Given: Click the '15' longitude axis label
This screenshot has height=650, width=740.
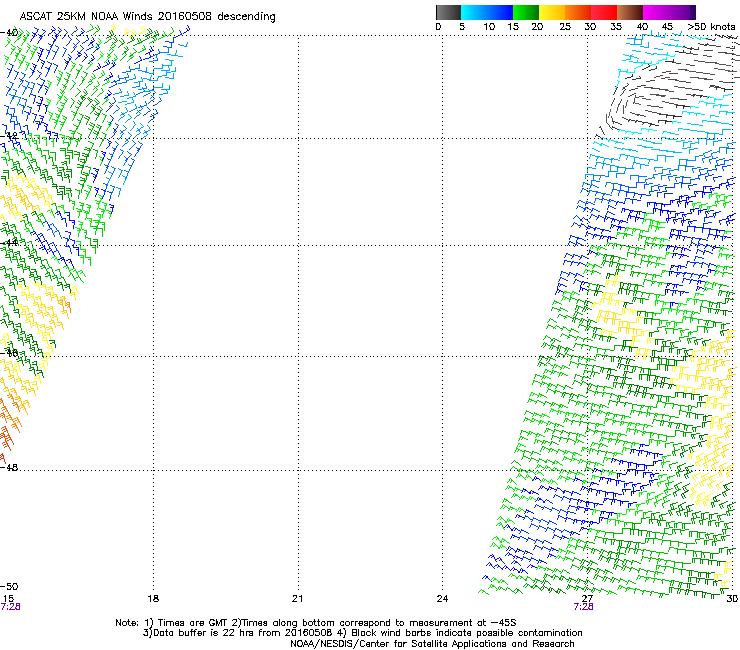Looking at the screenshot, I should point(8,599).
